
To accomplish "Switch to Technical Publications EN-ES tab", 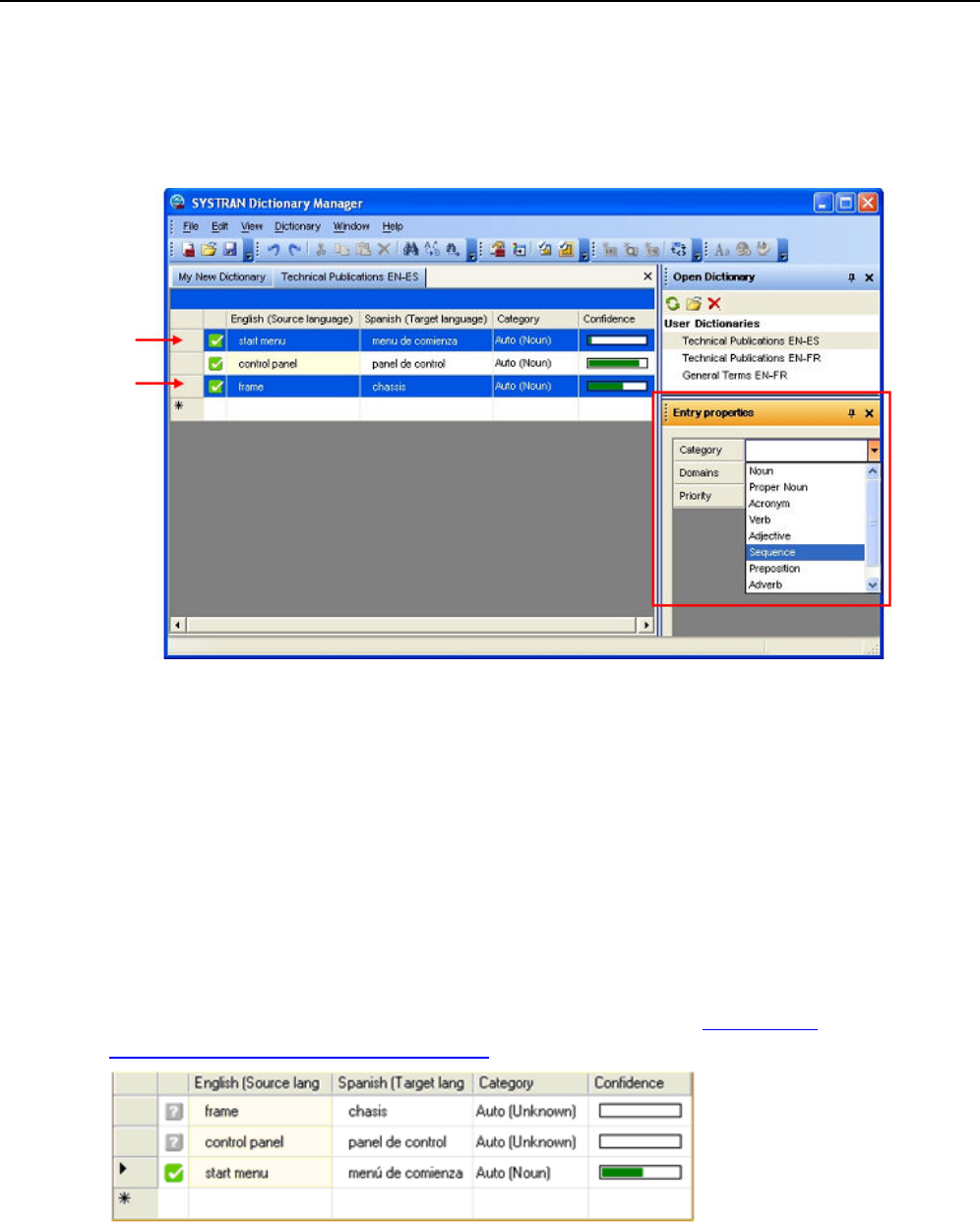I will click(349, 277).
